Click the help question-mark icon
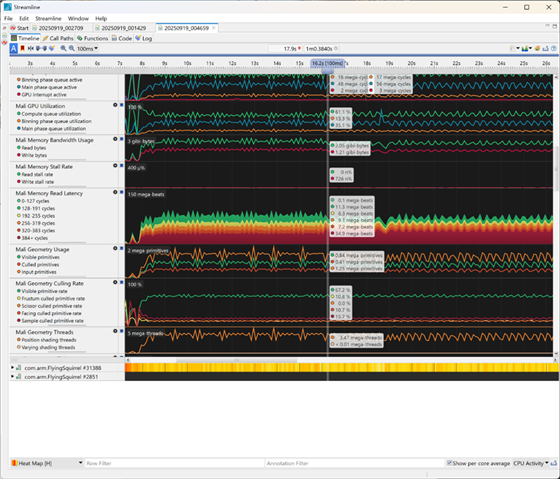 [x=554, y=48]
